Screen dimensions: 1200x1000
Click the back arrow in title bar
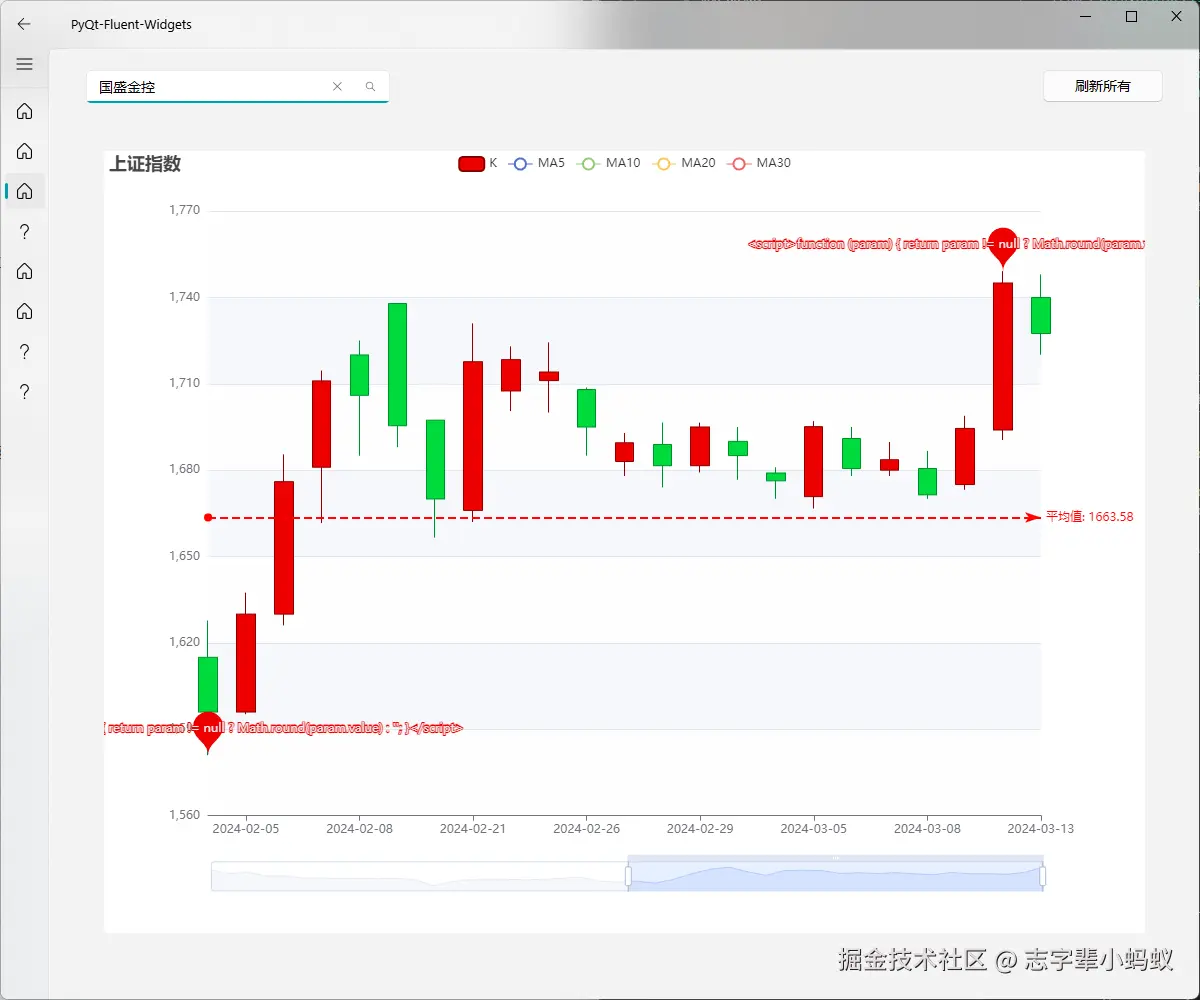tap(24, 24)
